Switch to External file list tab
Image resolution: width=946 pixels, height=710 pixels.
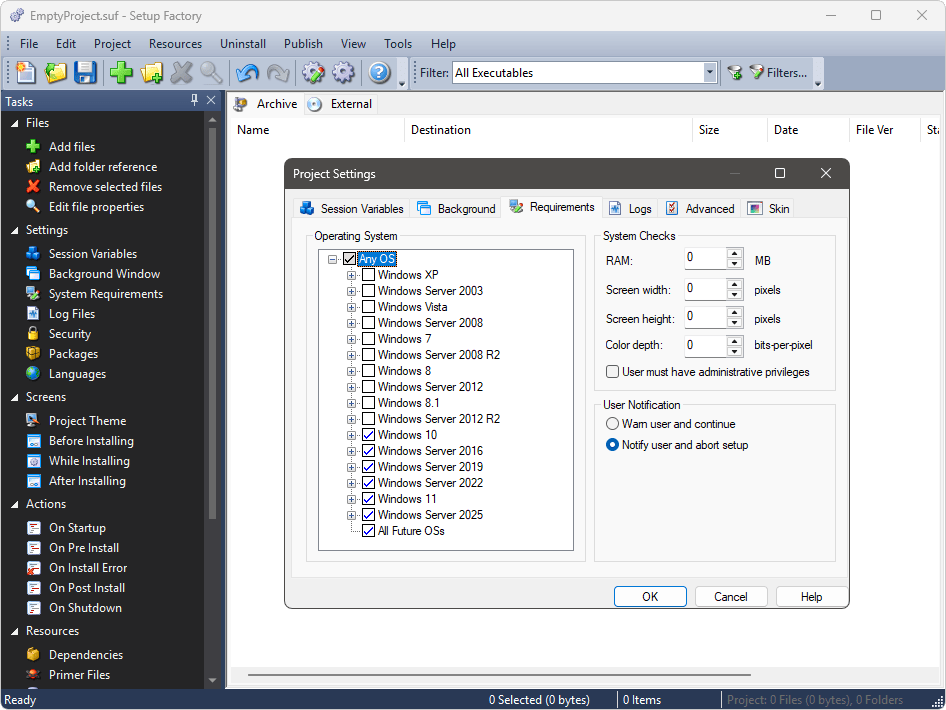(x=341, y=104)
